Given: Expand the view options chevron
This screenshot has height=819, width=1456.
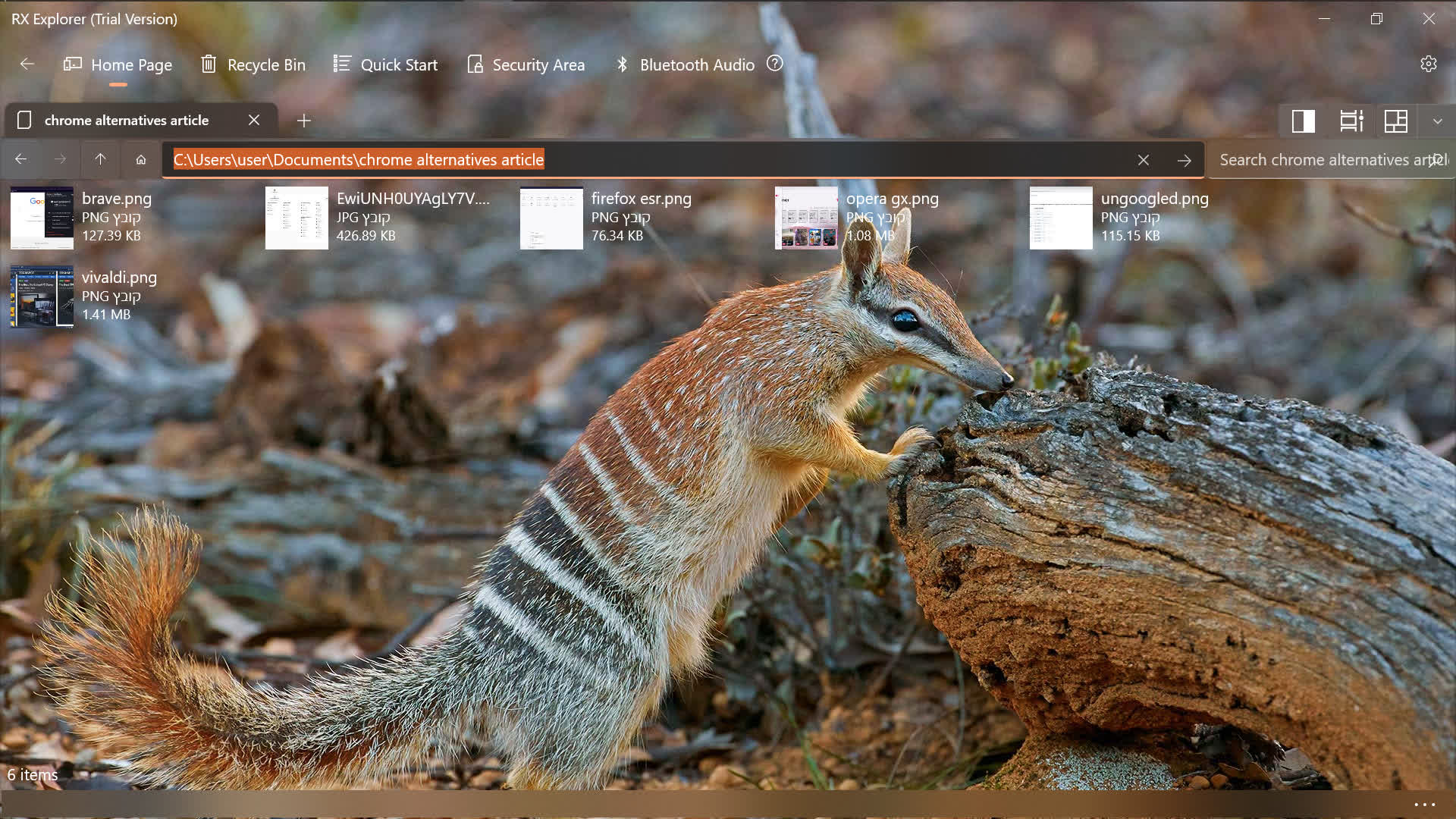Looking at the screenshot, I should click(1437, 121).
